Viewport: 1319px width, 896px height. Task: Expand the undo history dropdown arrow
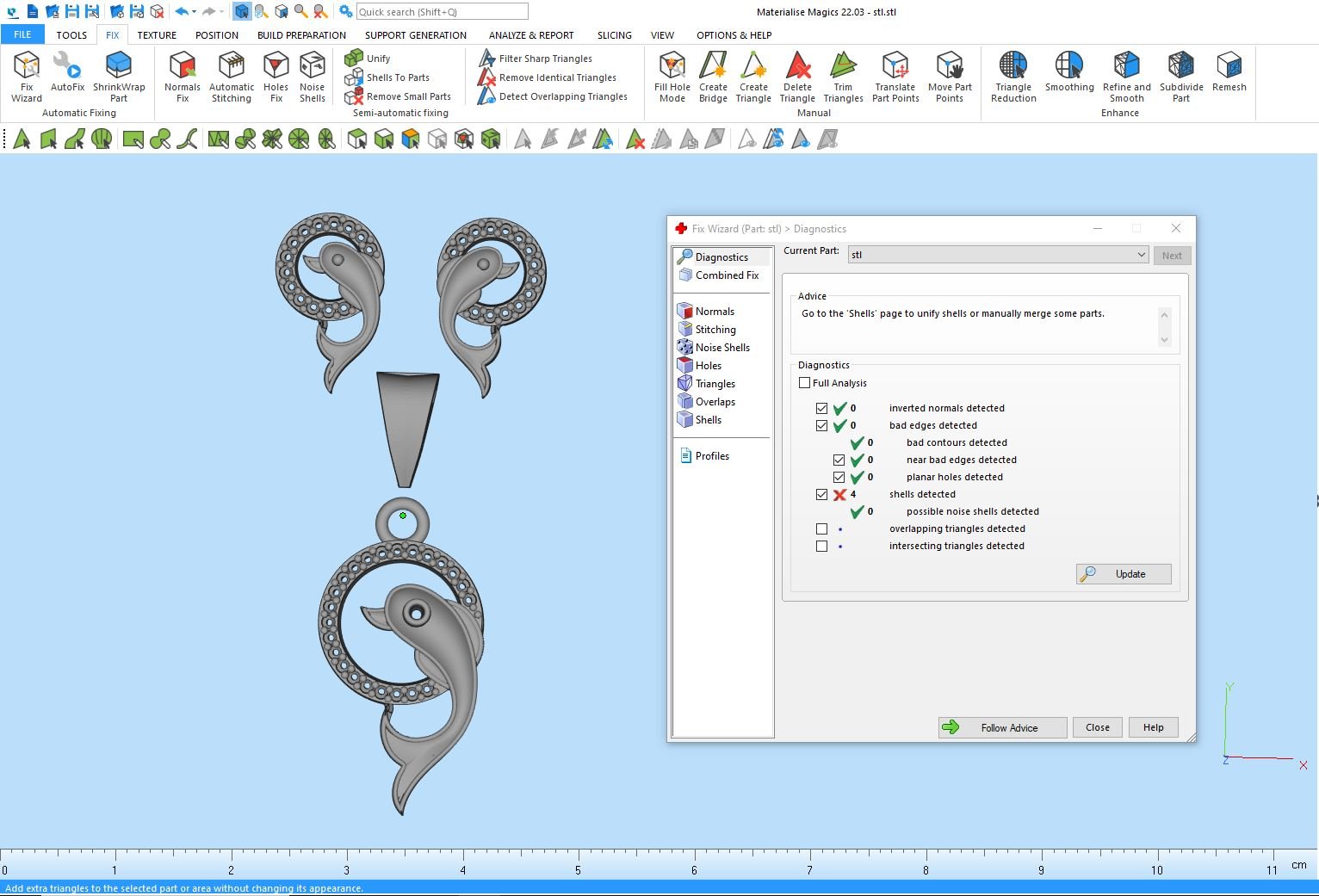coord(195,12)
